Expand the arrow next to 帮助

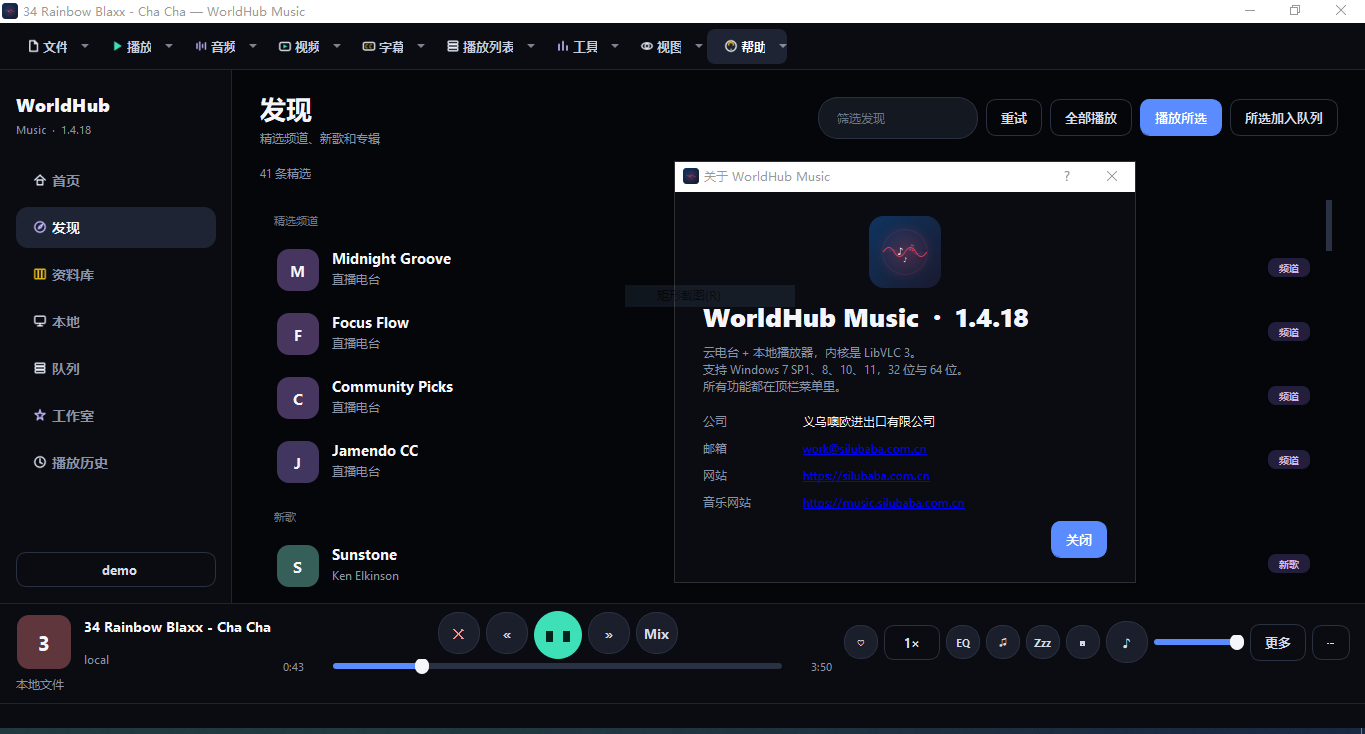[782, 46]
